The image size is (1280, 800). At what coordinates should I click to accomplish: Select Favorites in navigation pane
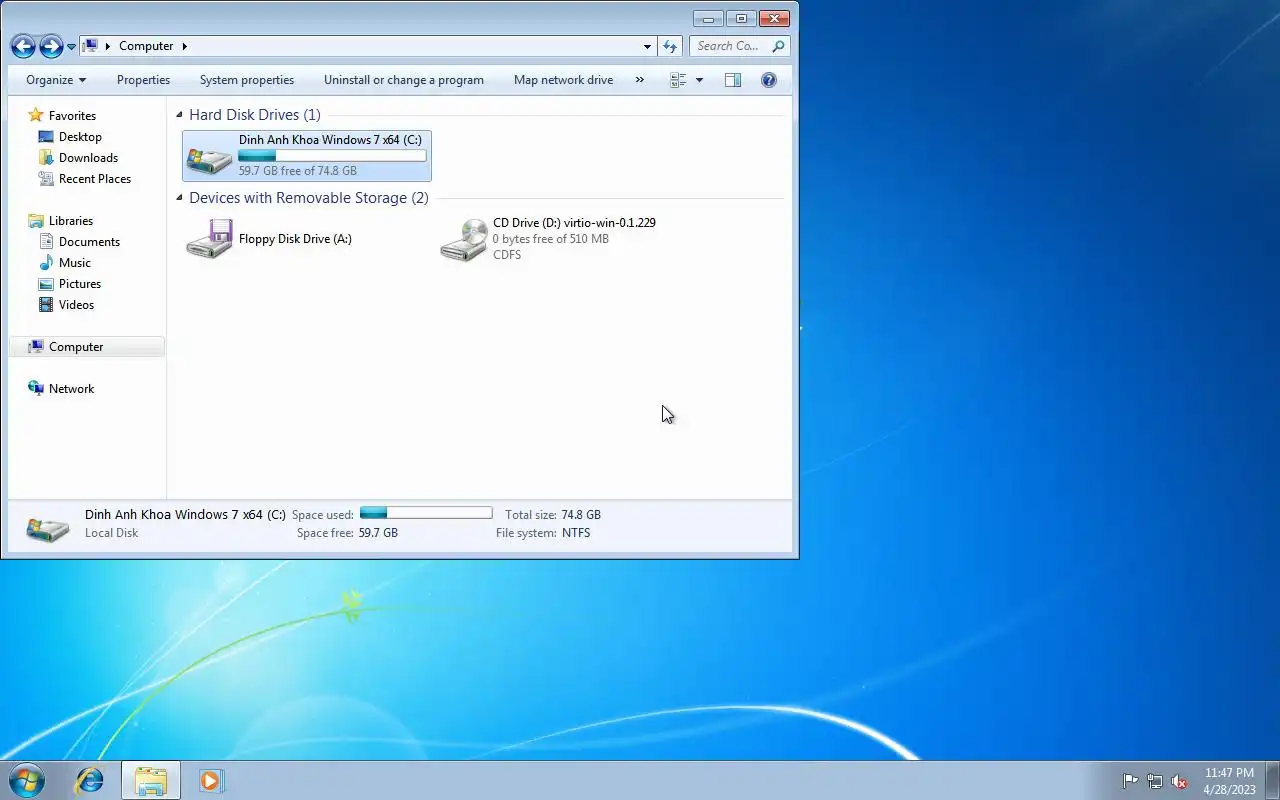72,116
